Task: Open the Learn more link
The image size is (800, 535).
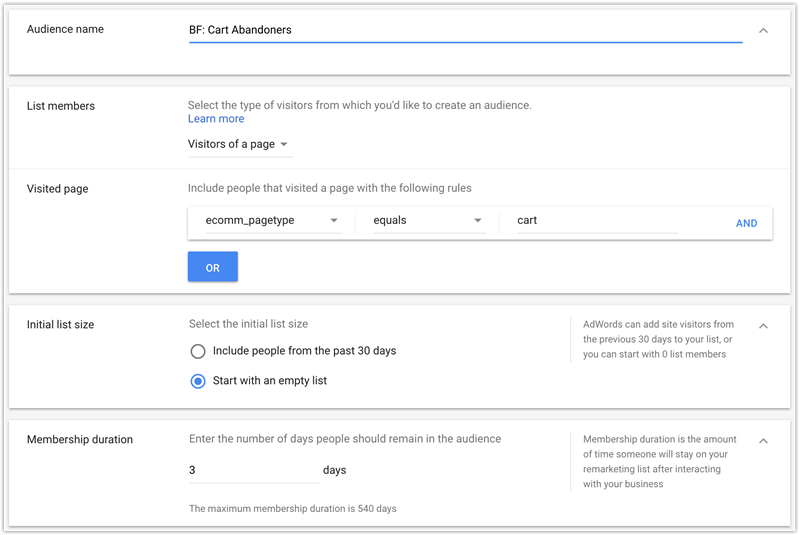Action: point(216,119)
